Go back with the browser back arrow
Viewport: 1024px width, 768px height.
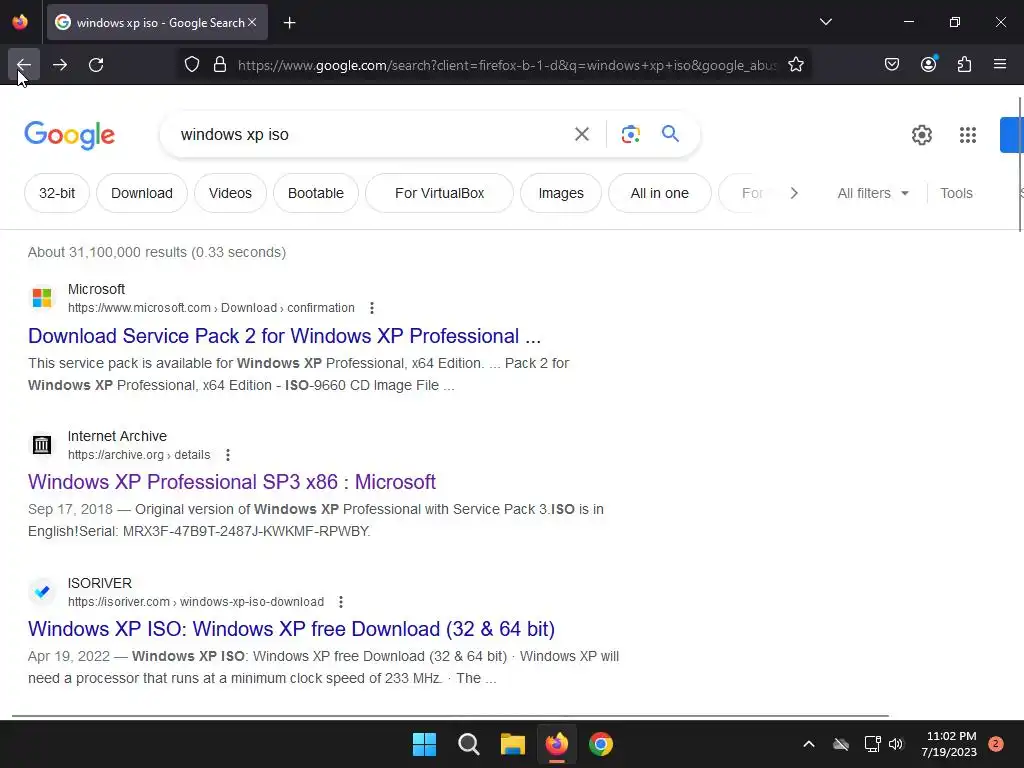click(x=24, y=65)
